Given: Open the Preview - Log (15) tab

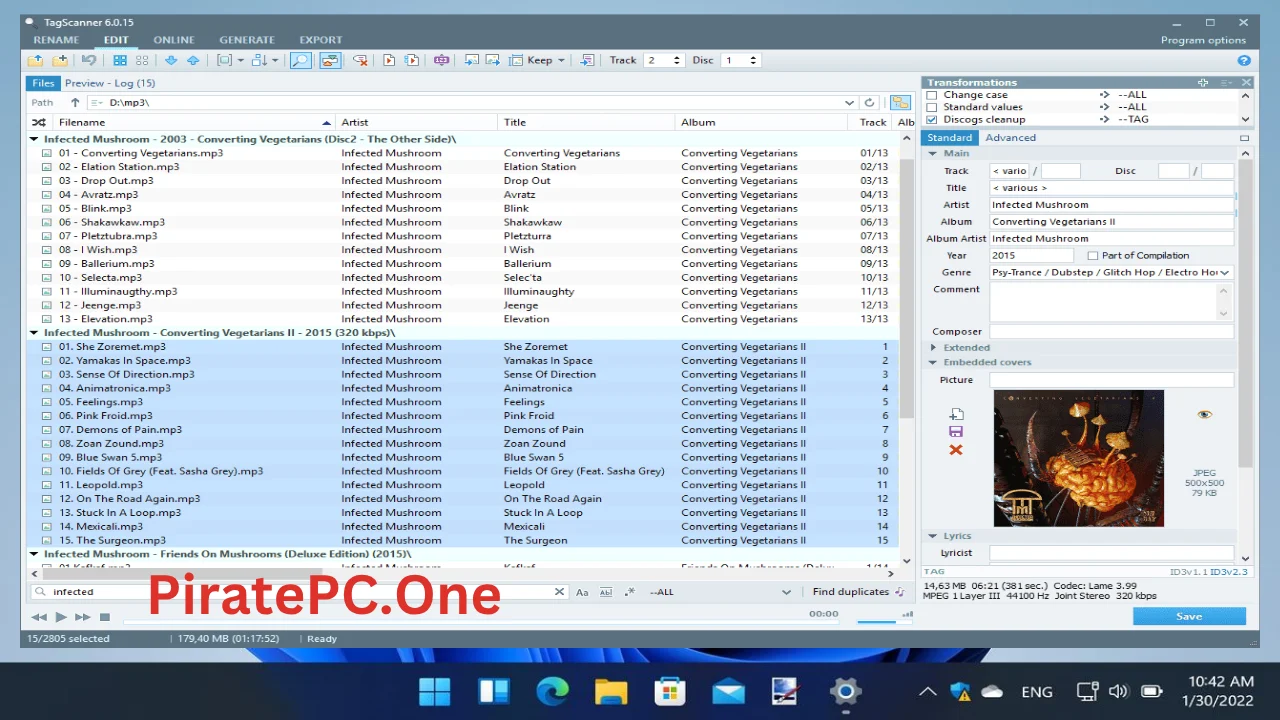Looking at the screenshot, I should [110, 83].
